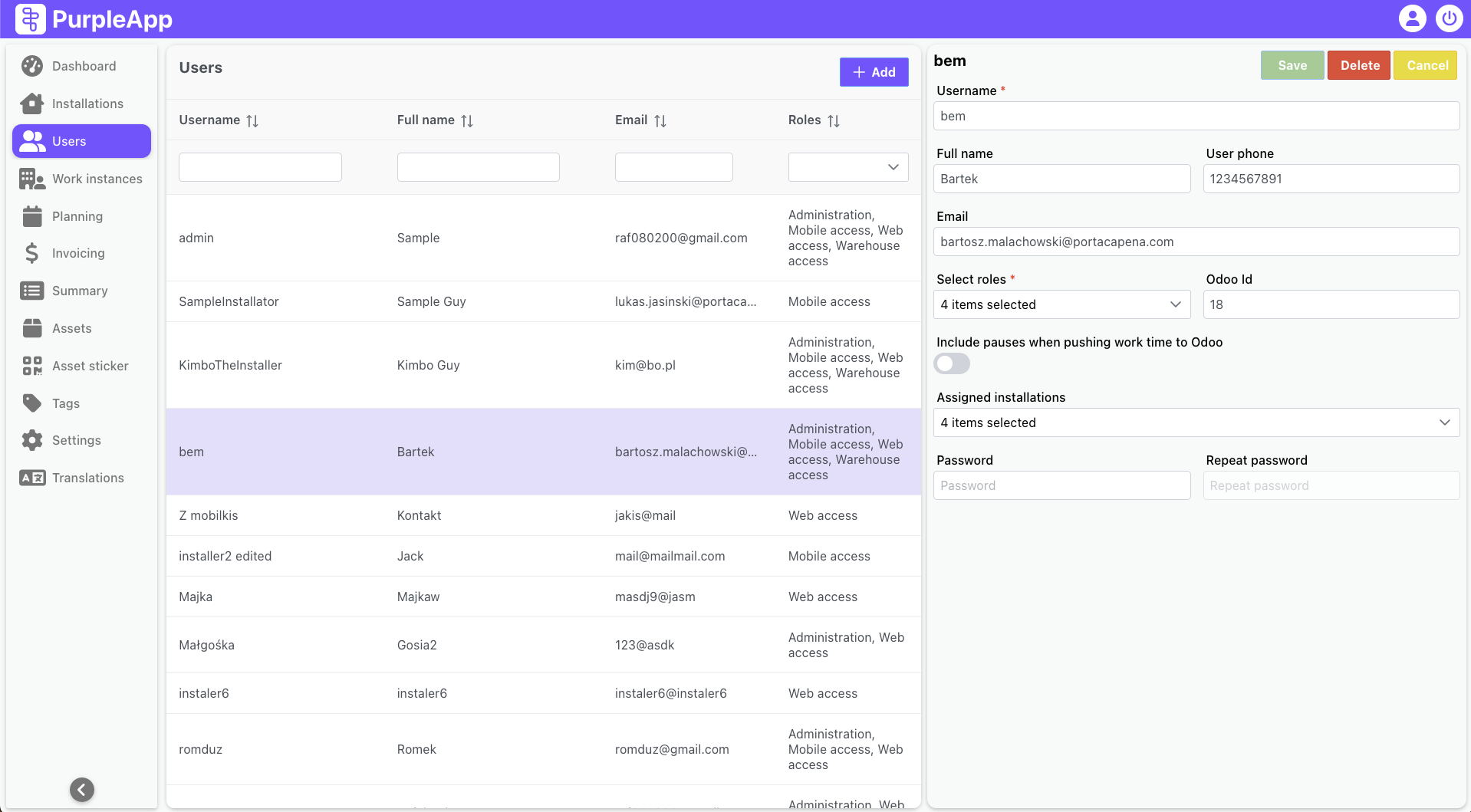
Task: Sort by Full name using arrows icon
Action: (467, 120)
